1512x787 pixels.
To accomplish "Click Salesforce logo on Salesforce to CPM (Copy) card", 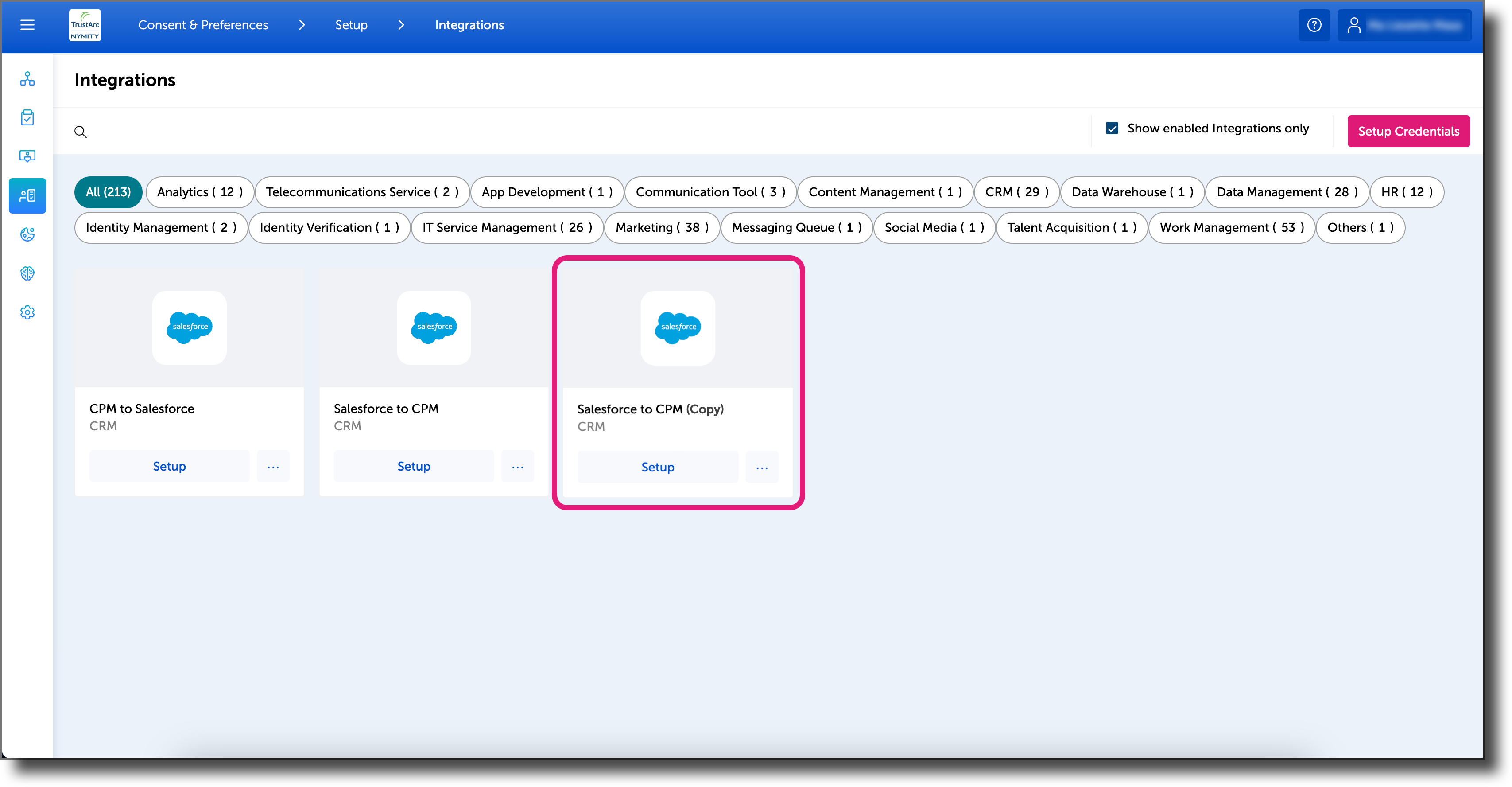I will pos(678,328).
